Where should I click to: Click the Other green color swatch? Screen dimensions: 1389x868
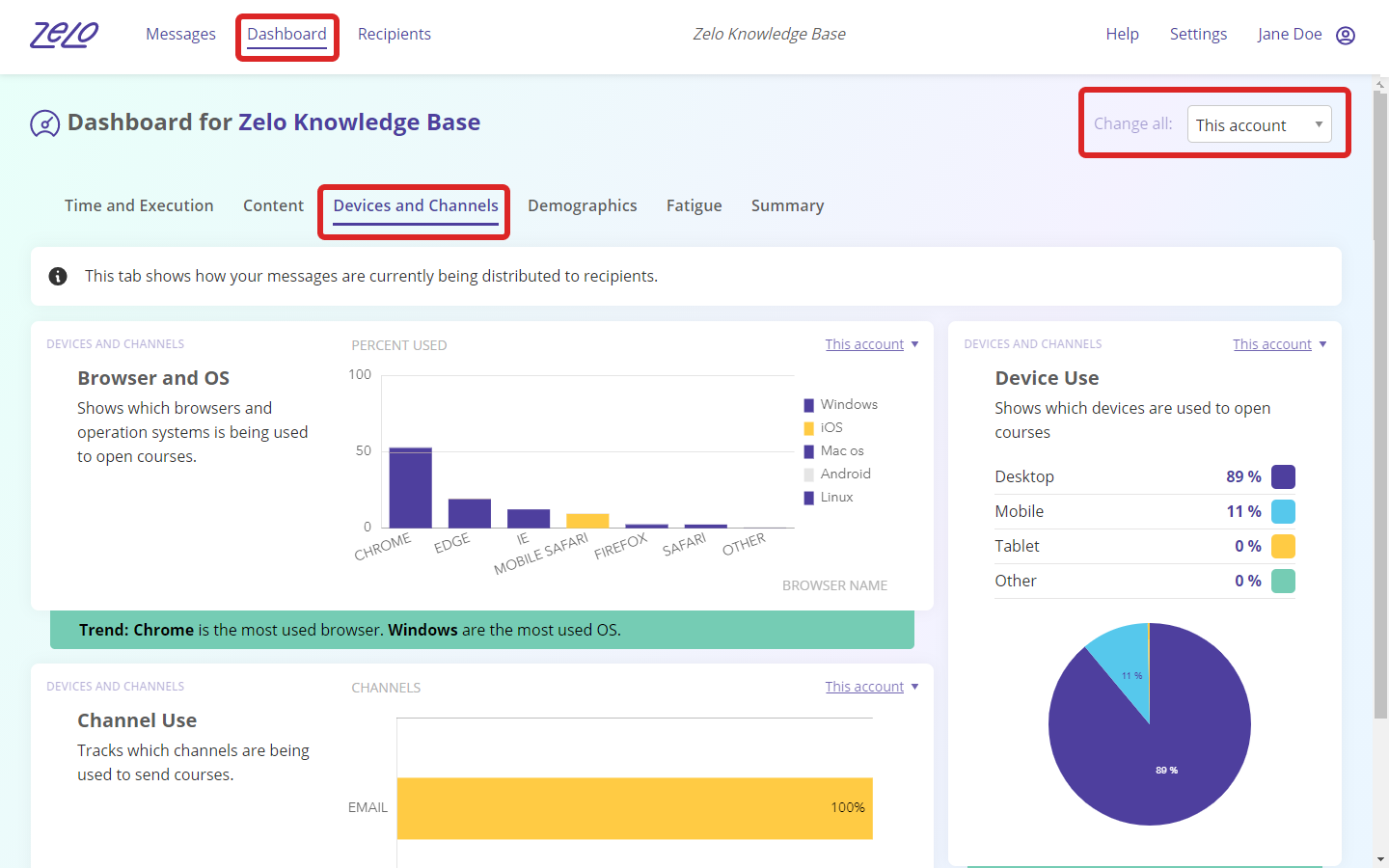click(x=1283, y=581)
